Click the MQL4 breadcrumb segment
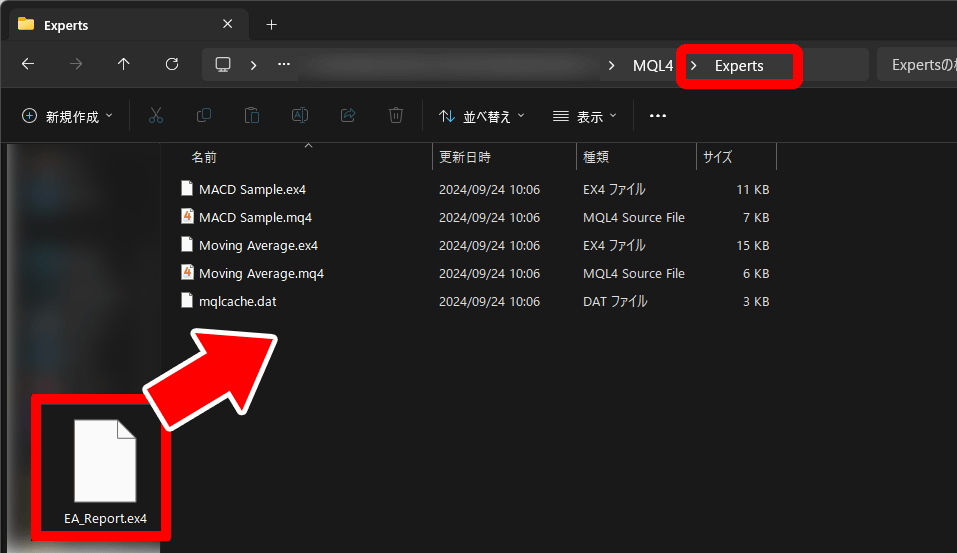Viewport: 957px width, 553px height. (653, 66)
